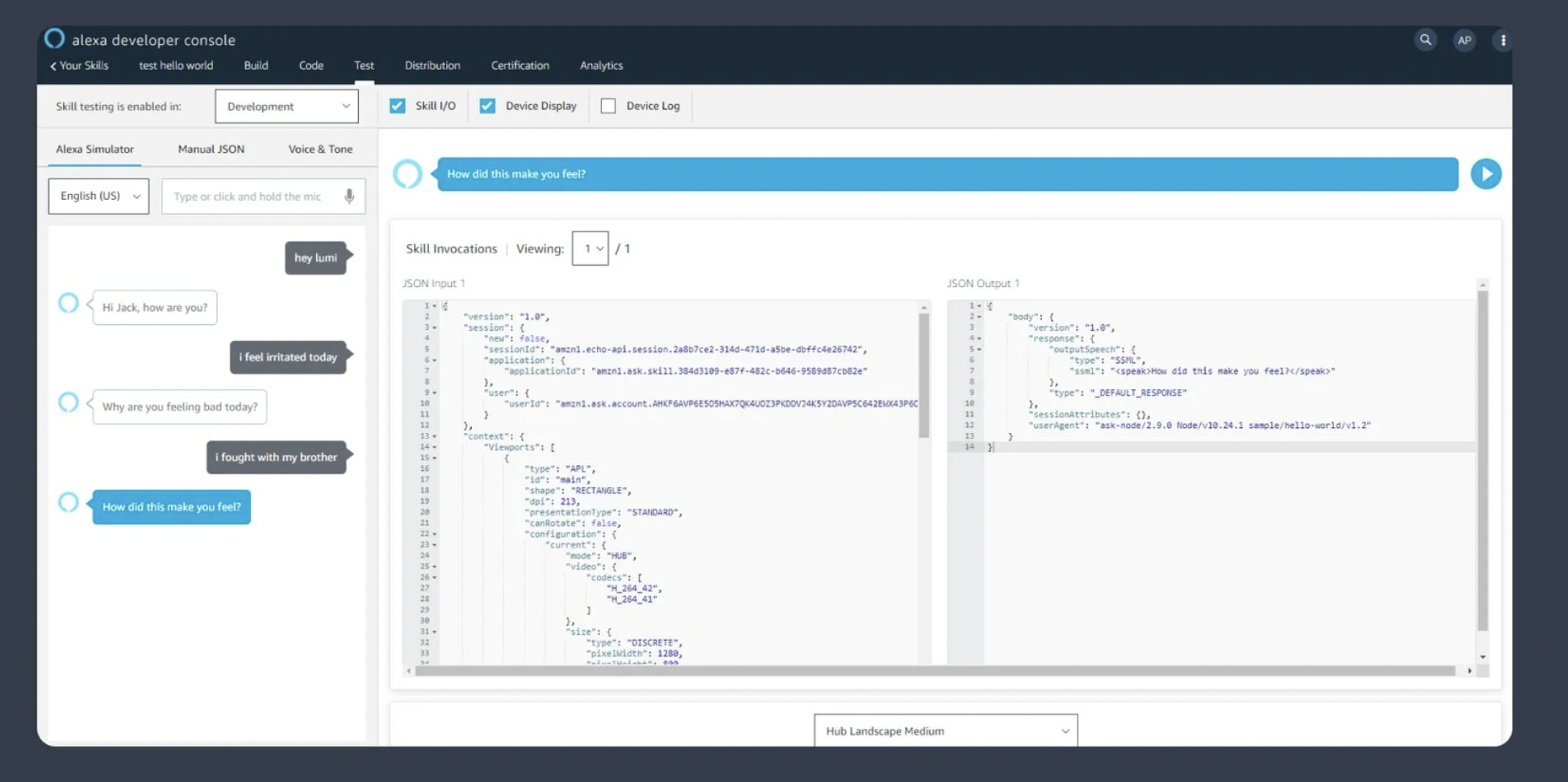
Task: Click the JSON Output panel vertical scrollbar
Action: click(1483, 461)
